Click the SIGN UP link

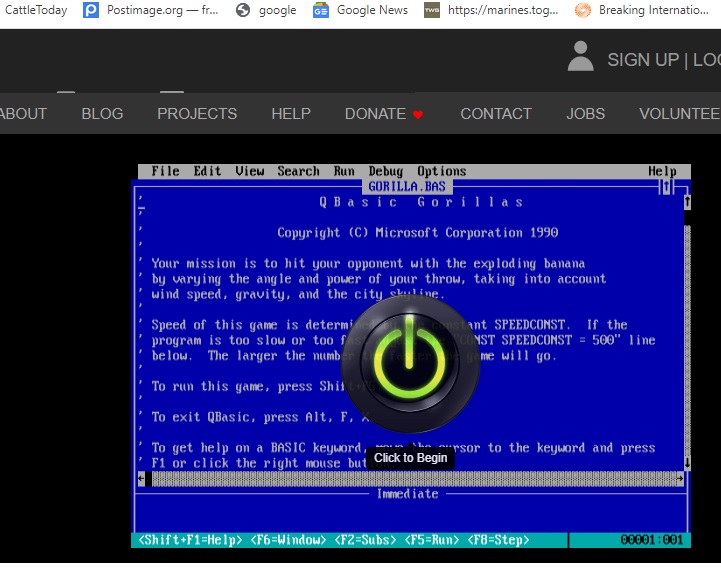[642, 60]
